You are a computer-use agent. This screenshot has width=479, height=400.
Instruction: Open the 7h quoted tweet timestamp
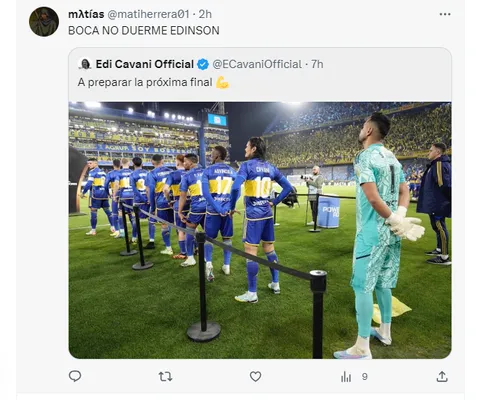(317, 64)
